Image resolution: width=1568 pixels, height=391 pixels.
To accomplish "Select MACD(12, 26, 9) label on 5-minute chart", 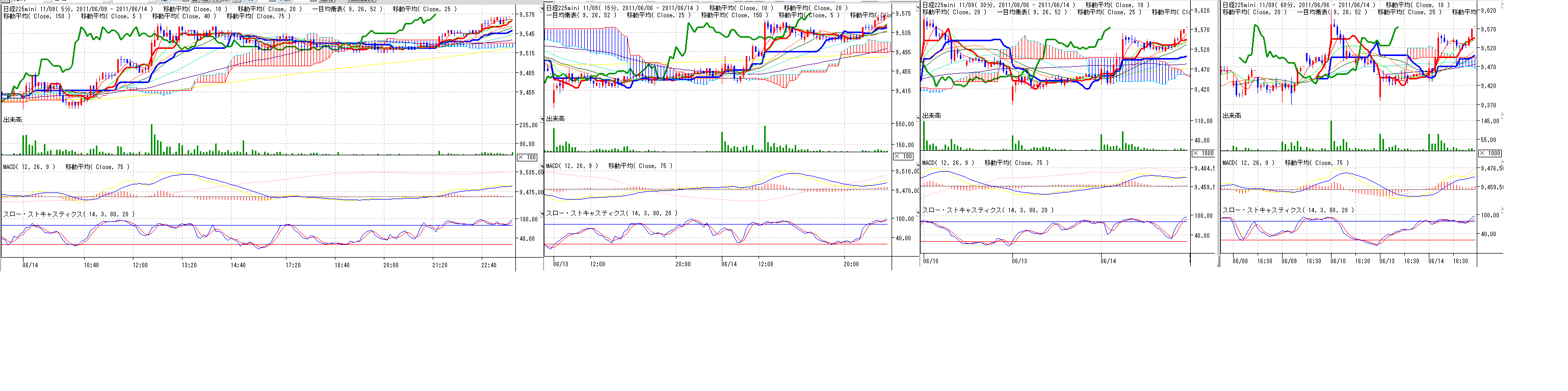I will click(29, 166).
